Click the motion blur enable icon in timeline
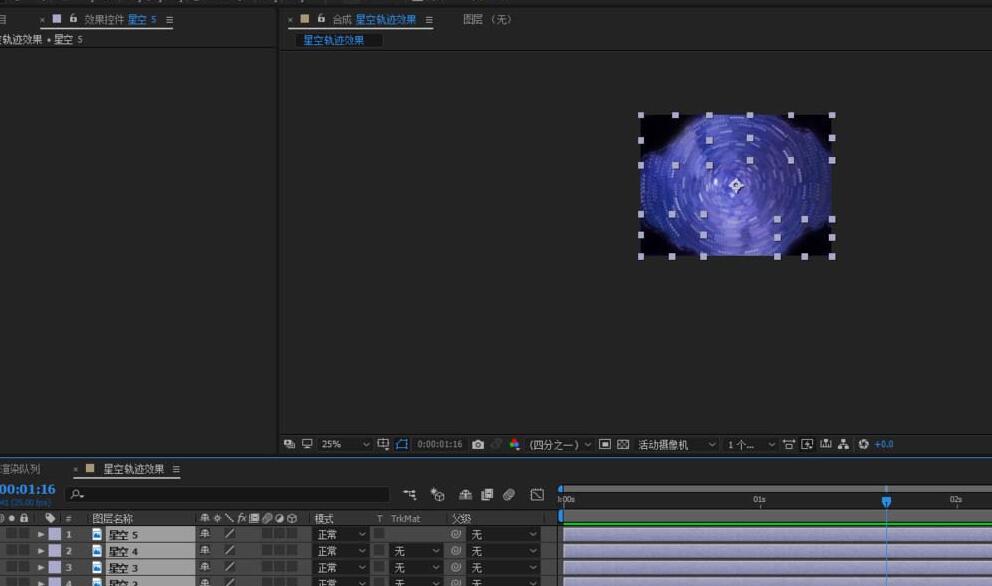992x586 pixels. click(x=509, y=494)
